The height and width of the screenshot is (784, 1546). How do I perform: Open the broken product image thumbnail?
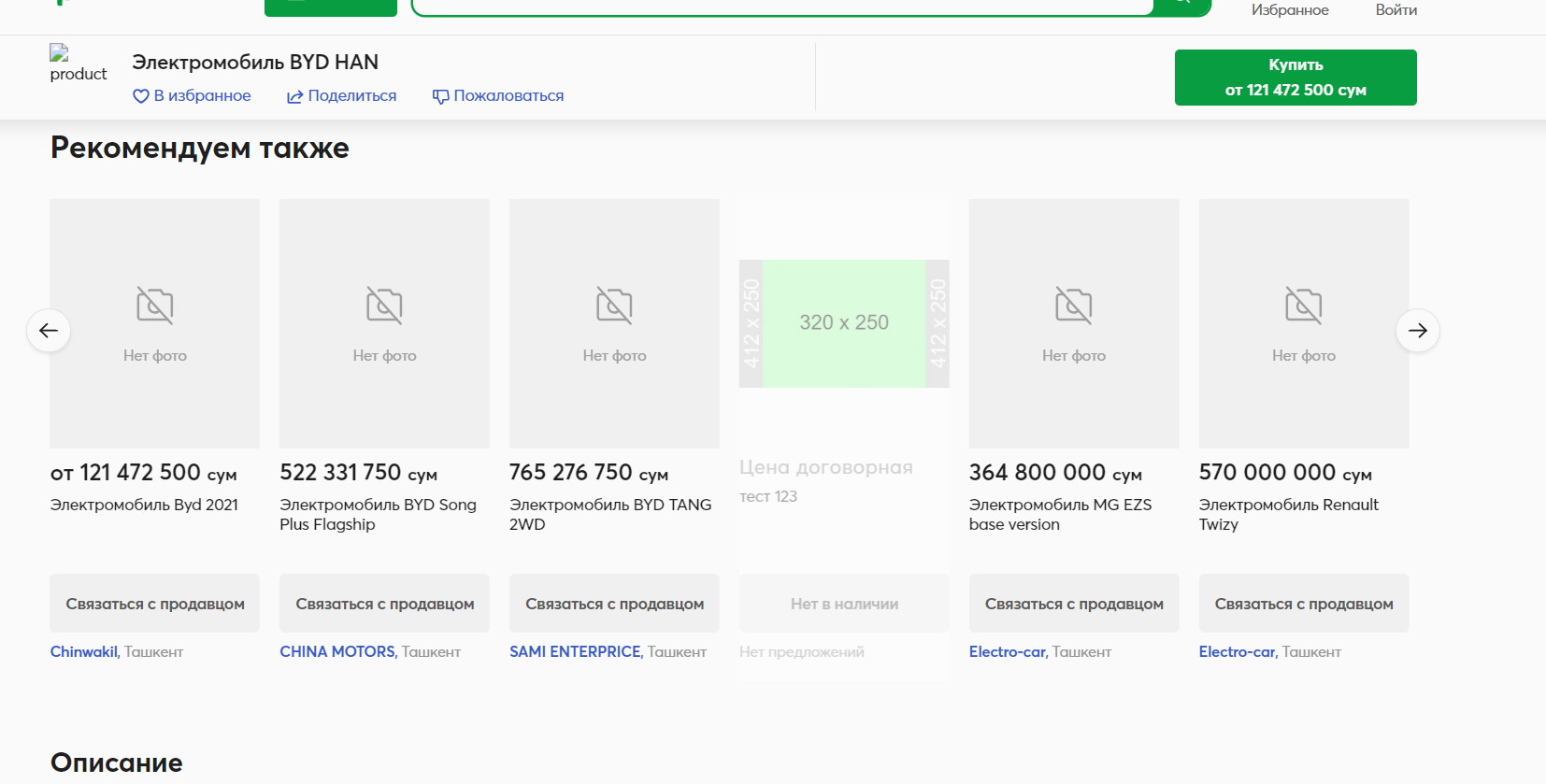coord(79,64)
